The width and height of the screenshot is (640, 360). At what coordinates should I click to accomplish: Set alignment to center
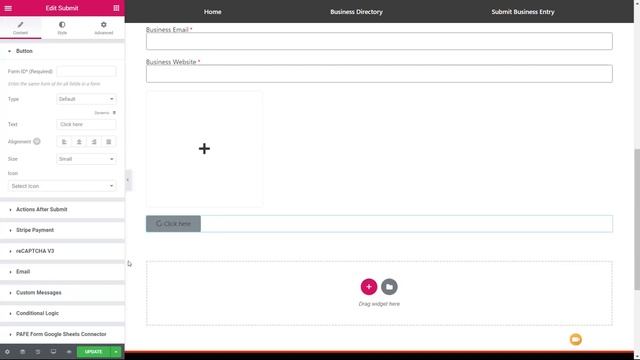(x=79, y=142)
